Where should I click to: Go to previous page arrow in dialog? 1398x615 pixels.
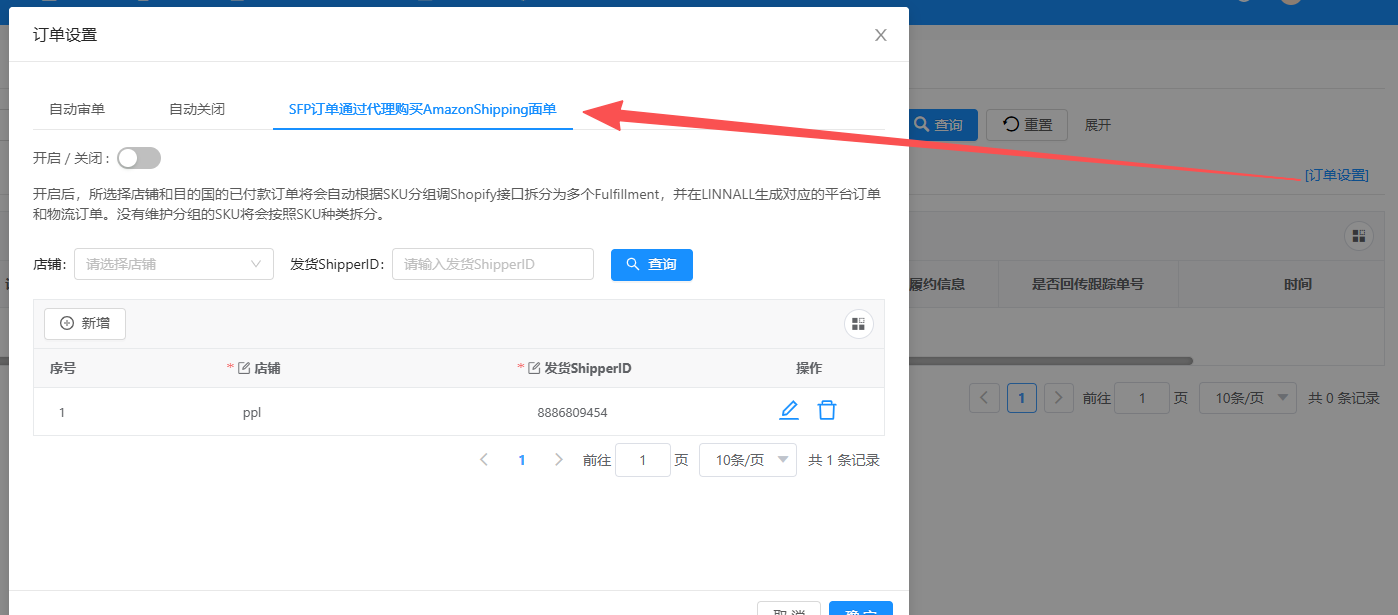484,460
